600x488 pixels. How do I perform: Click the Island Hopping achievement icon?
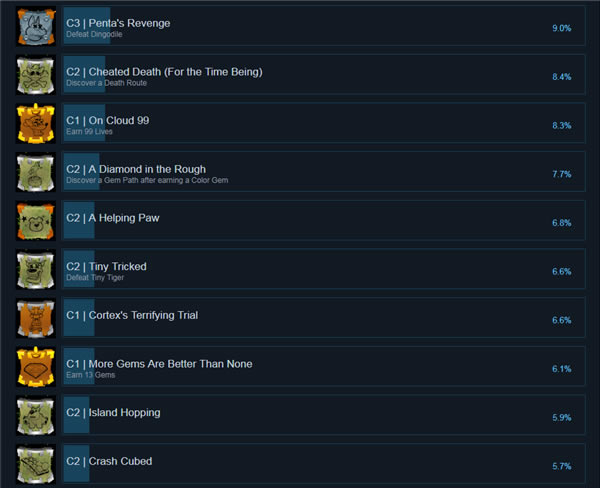pyautogui.click(x=35, y=417)
